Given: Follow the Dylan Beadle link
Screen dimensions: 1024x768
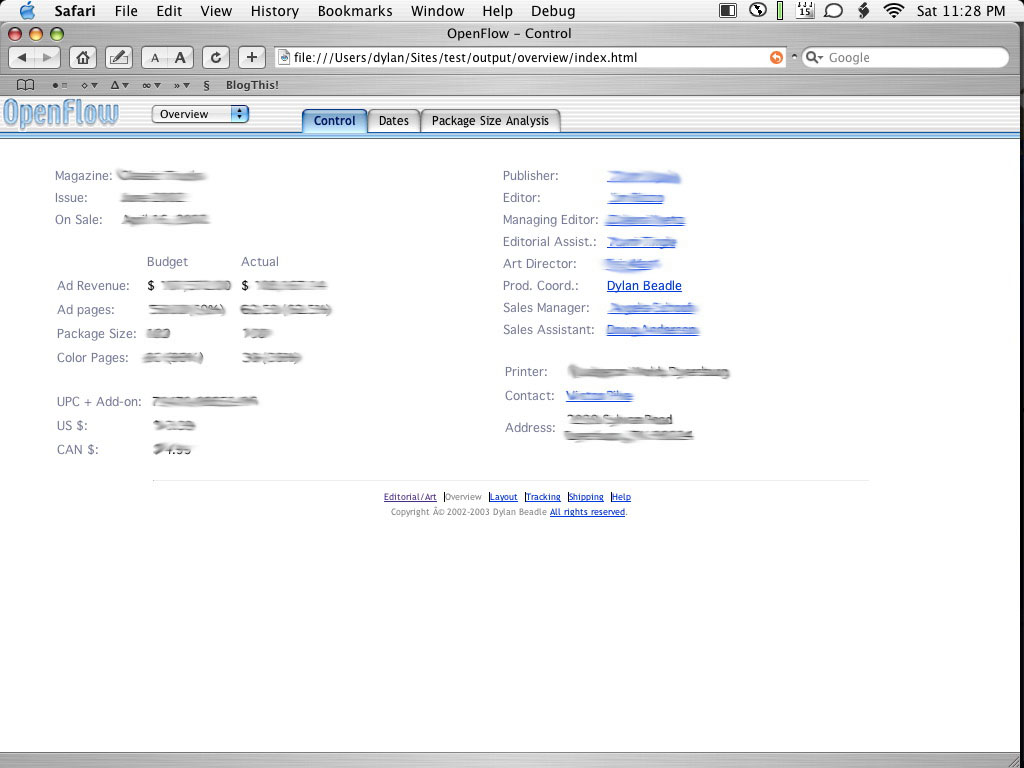Looking at the screenshot, I should coord(644,286).
